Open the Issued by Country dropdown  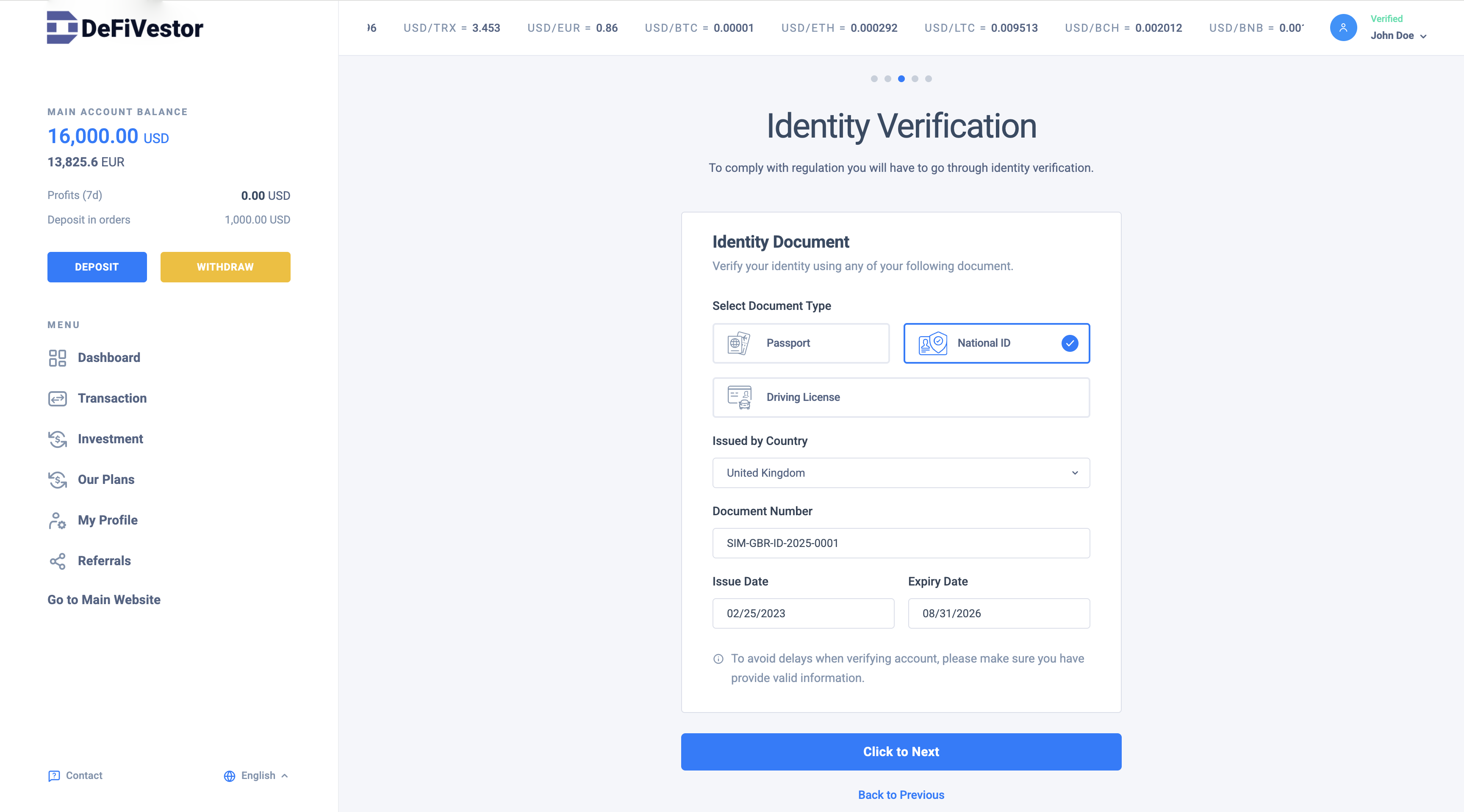pyautogui.click(x=900, y=473)
